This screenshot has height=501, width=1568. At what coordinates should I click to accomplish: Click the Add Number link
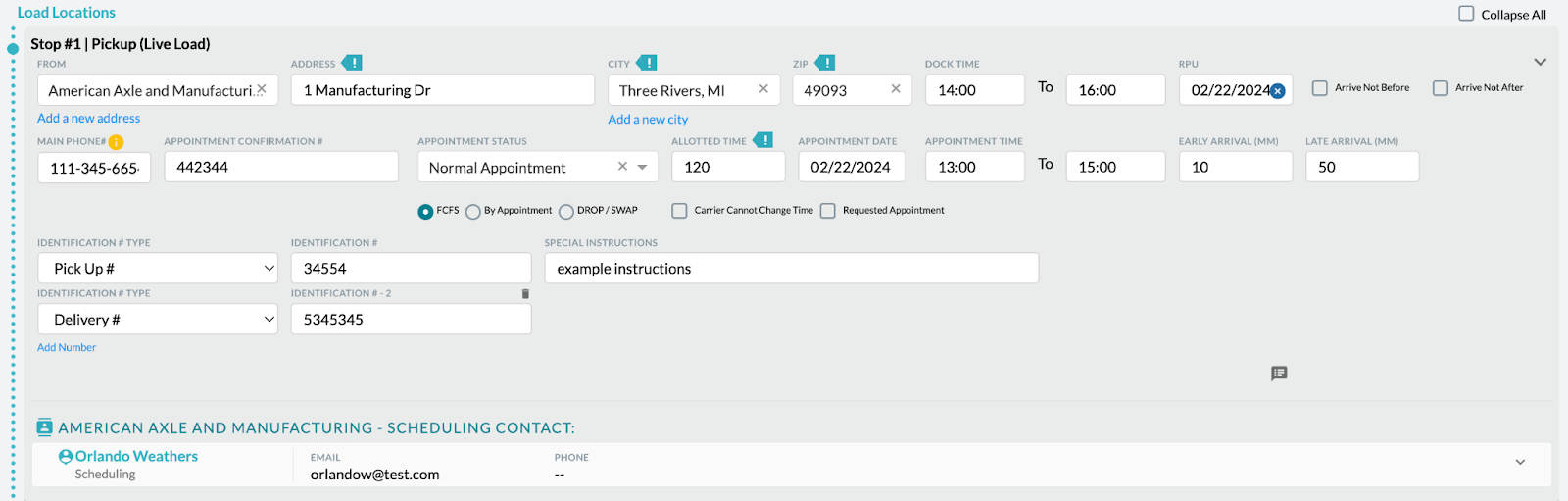coord(67,347)
